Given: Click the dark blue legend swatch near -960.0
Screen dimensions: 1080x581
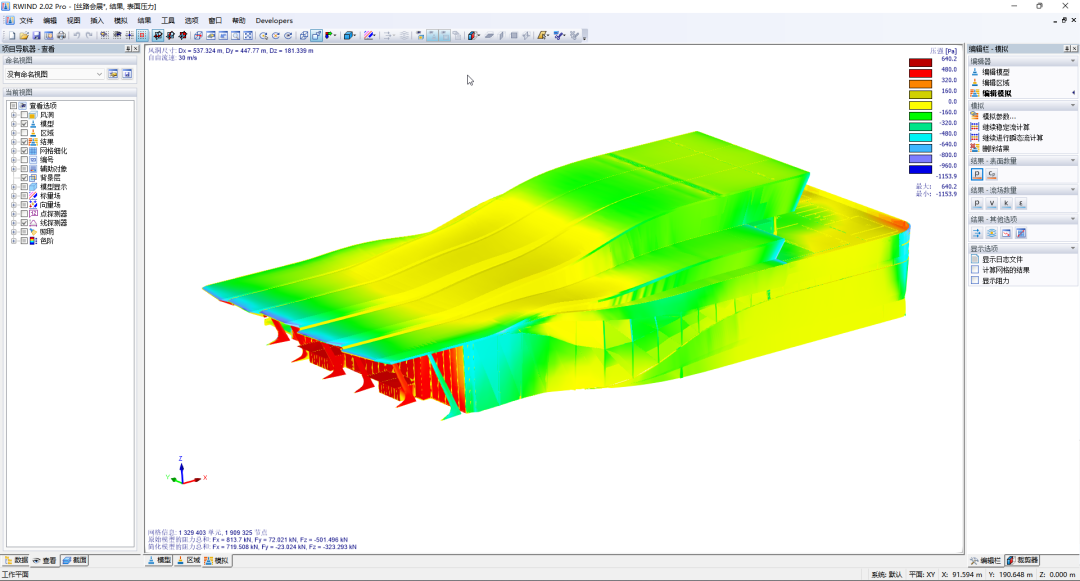Looking at the screenshot, I should (920, 169).
